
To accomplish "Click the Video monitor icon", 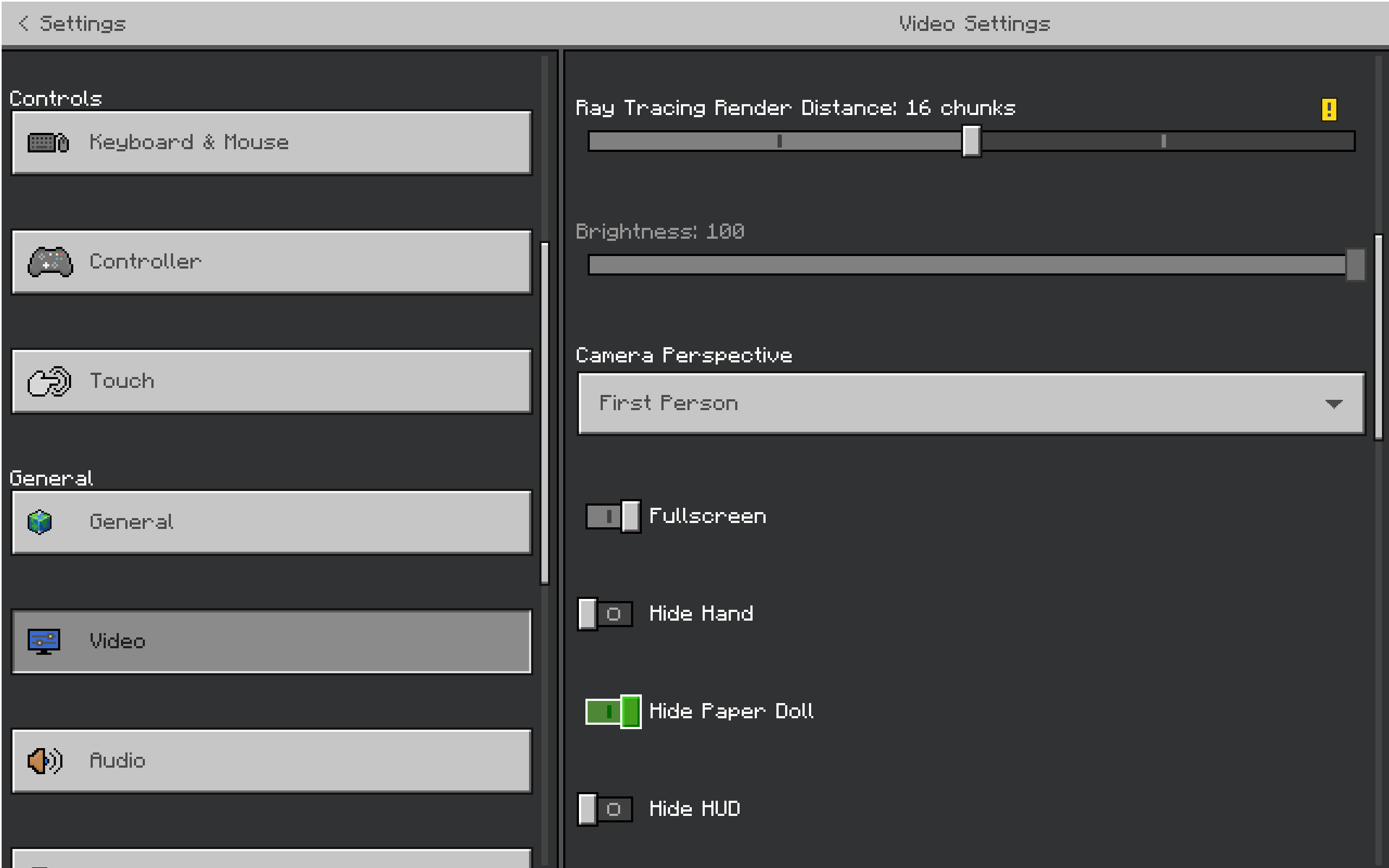I will (x=44, y=641).
